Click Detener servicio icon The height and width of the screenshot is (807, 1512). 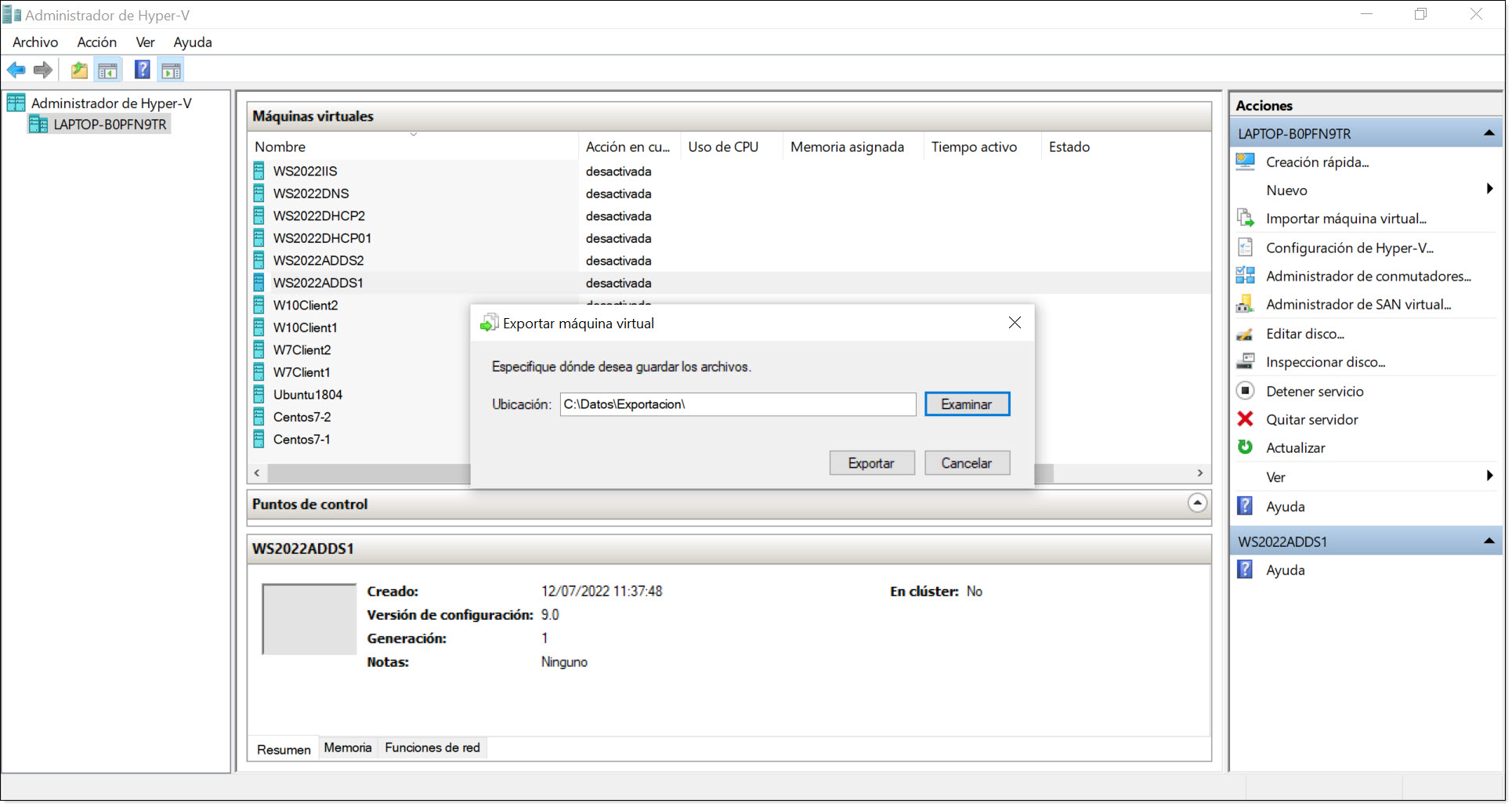click(1245, 391)
